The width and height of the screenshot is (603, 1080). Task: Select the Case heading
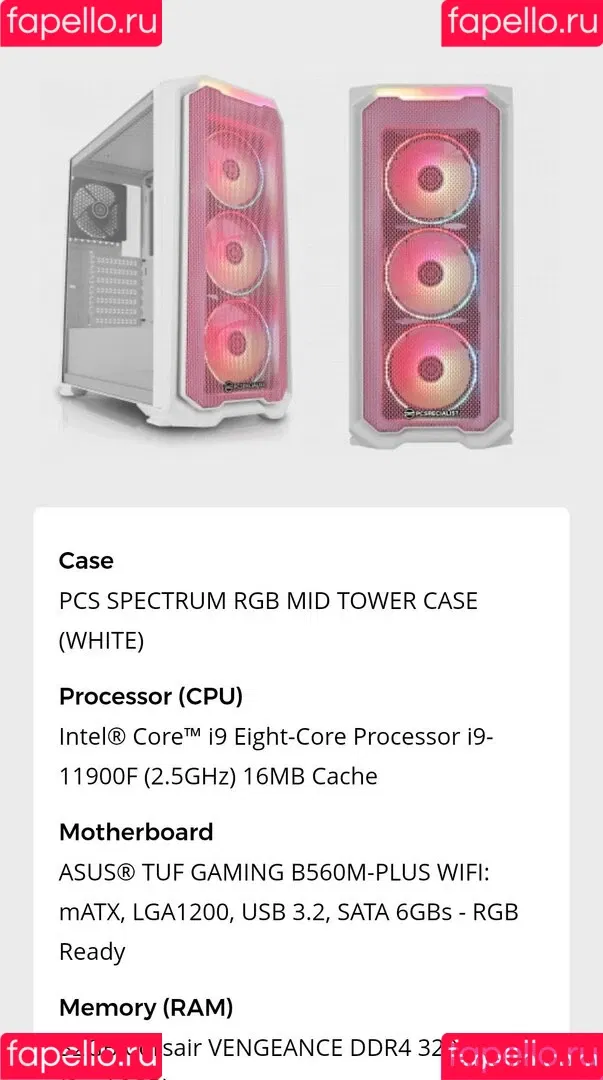(86, 561)
